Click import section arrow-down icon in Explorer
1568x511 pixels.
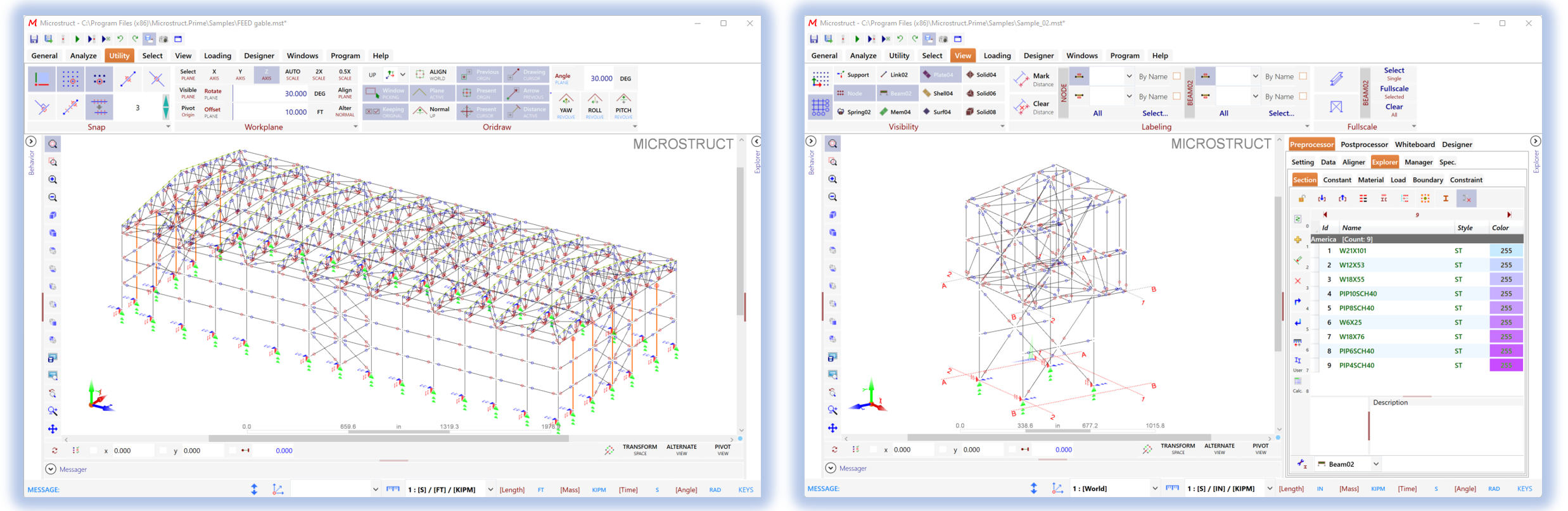tap(1322, 199)
